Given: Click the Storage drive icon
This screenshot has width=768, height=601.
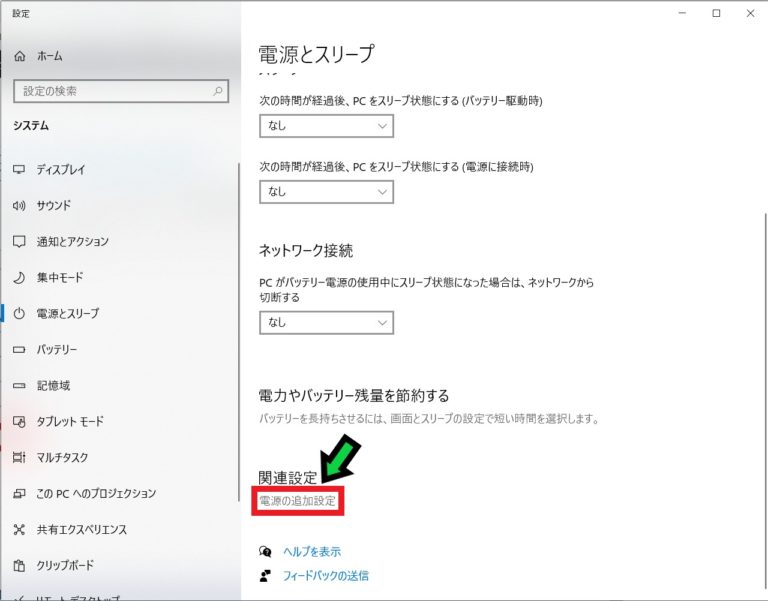Looking at the screenshot, I should point(19,386).
